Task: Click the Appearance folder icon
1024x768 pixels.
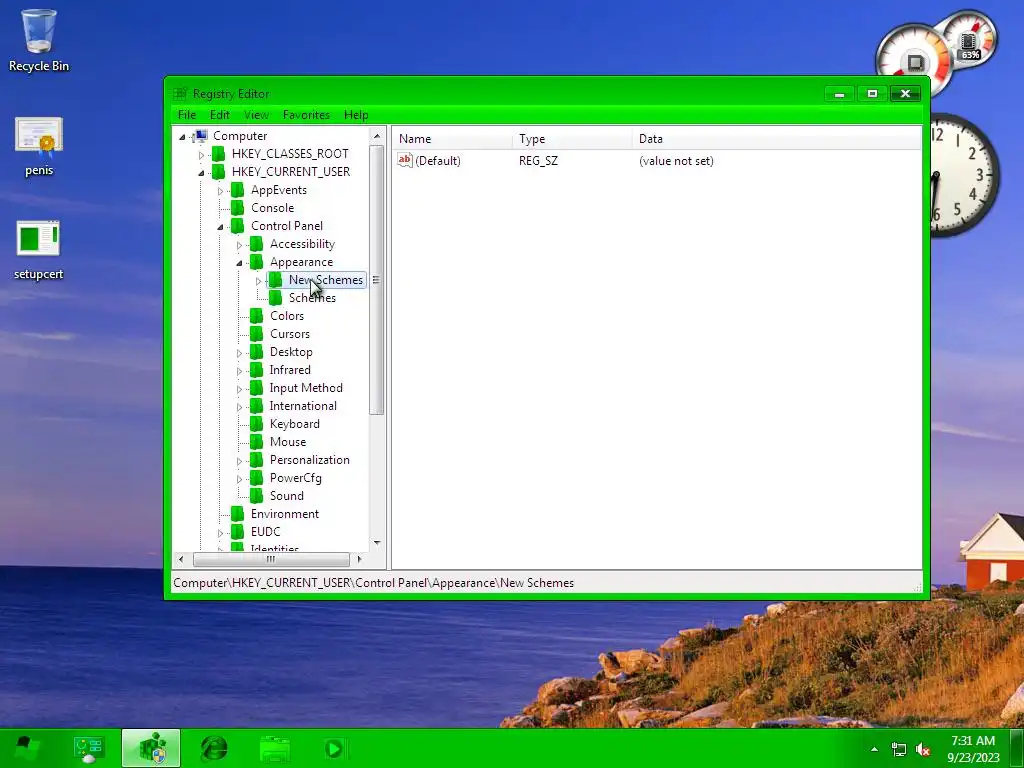Action: click(257, 262)
